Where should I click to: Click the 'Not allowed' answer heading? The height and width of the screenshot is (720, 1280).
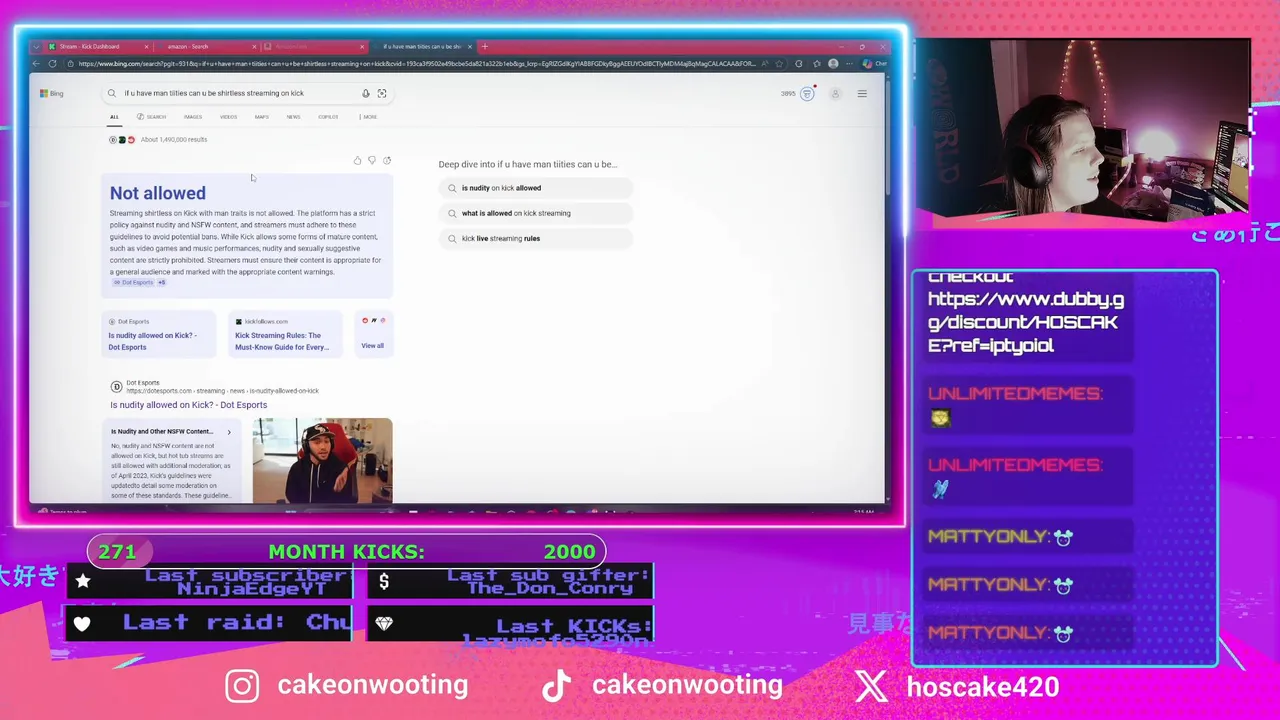158,193
